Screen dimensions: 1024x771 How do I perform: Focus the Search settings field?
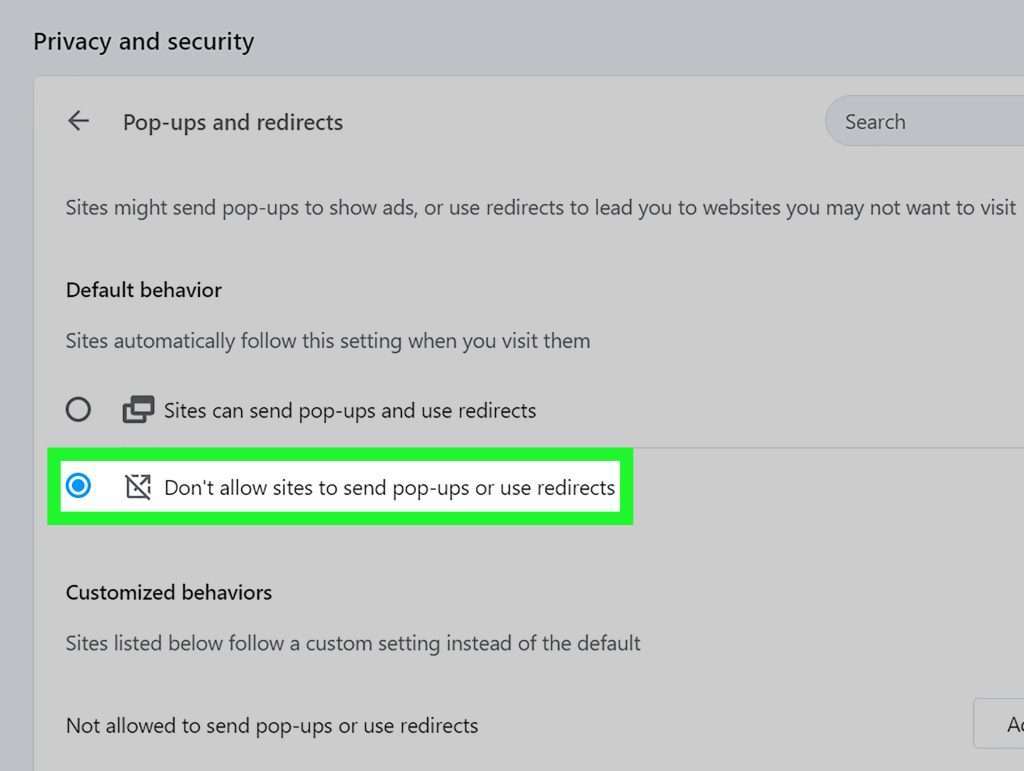pyautogui.click(x=924, y=121)
